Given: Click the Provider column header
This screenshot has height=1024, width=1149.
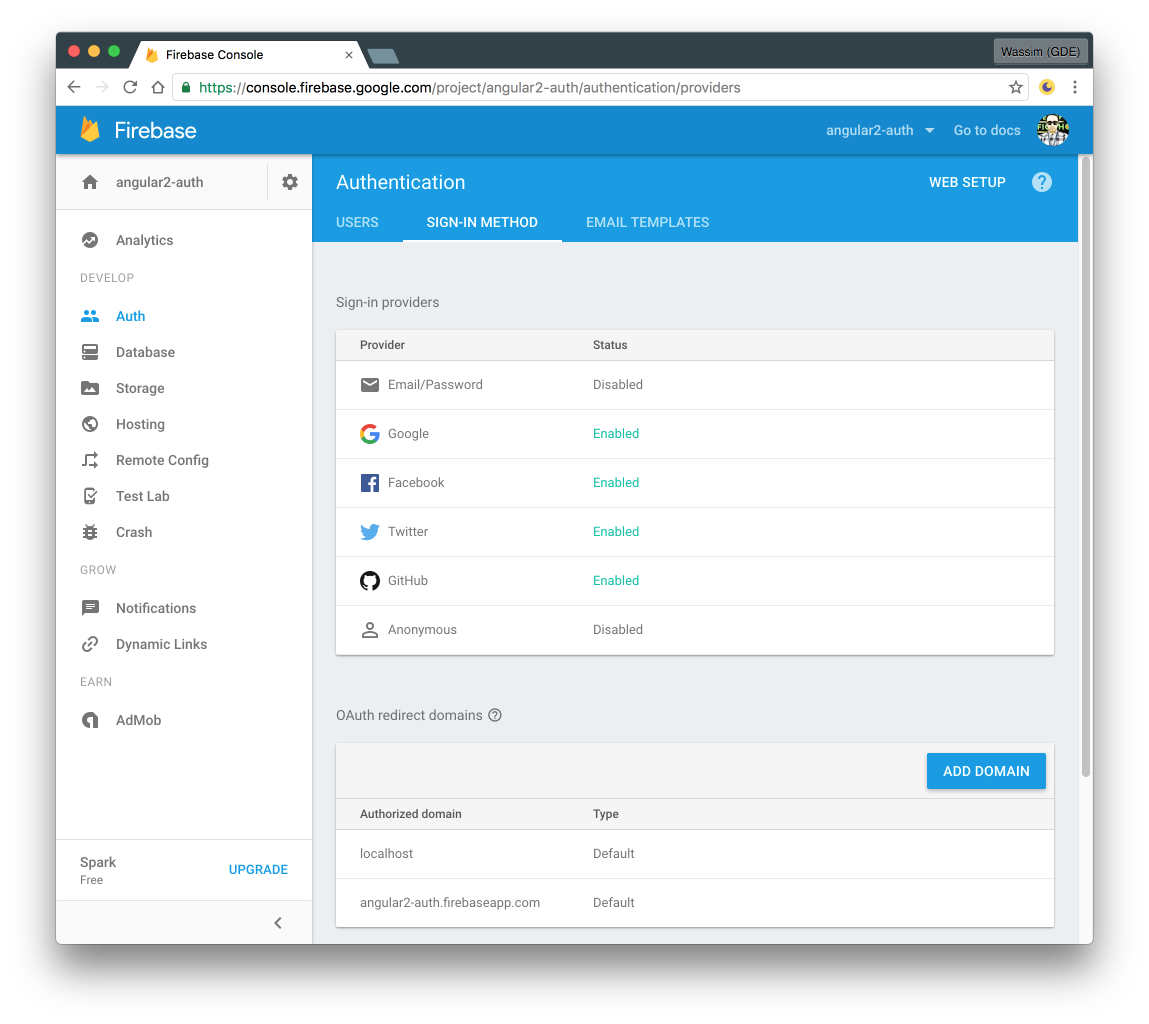Looking at the screenshot, I should (382, 345).
